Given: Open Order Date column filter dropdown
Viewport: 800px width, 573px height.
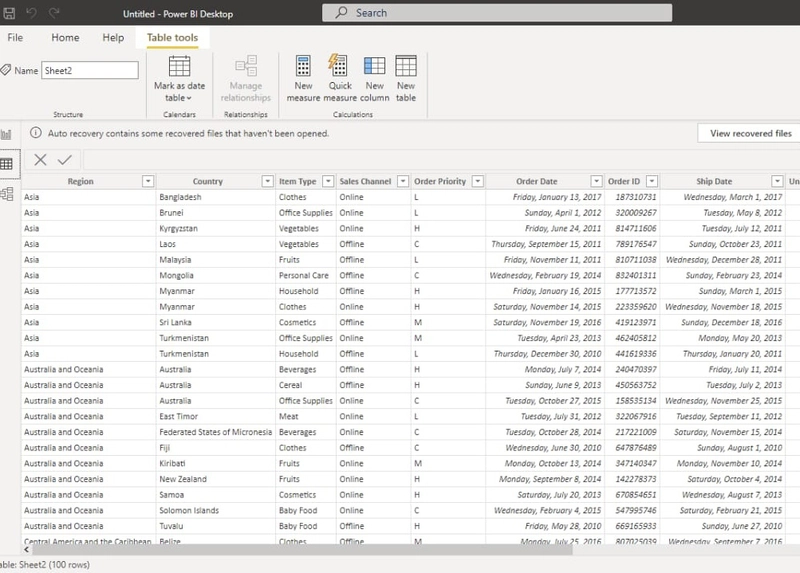Looking at the screenshot, I should [596, 181].
